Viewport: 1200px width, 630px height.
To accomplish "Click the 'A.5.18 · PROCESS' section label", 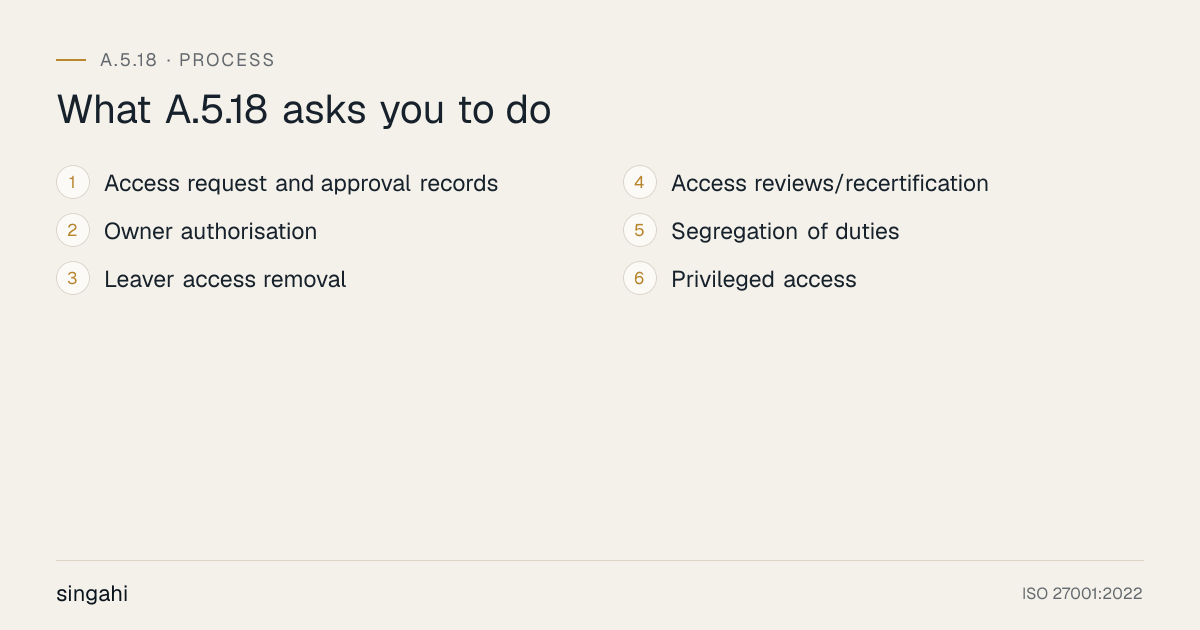I will pos(187,60).
